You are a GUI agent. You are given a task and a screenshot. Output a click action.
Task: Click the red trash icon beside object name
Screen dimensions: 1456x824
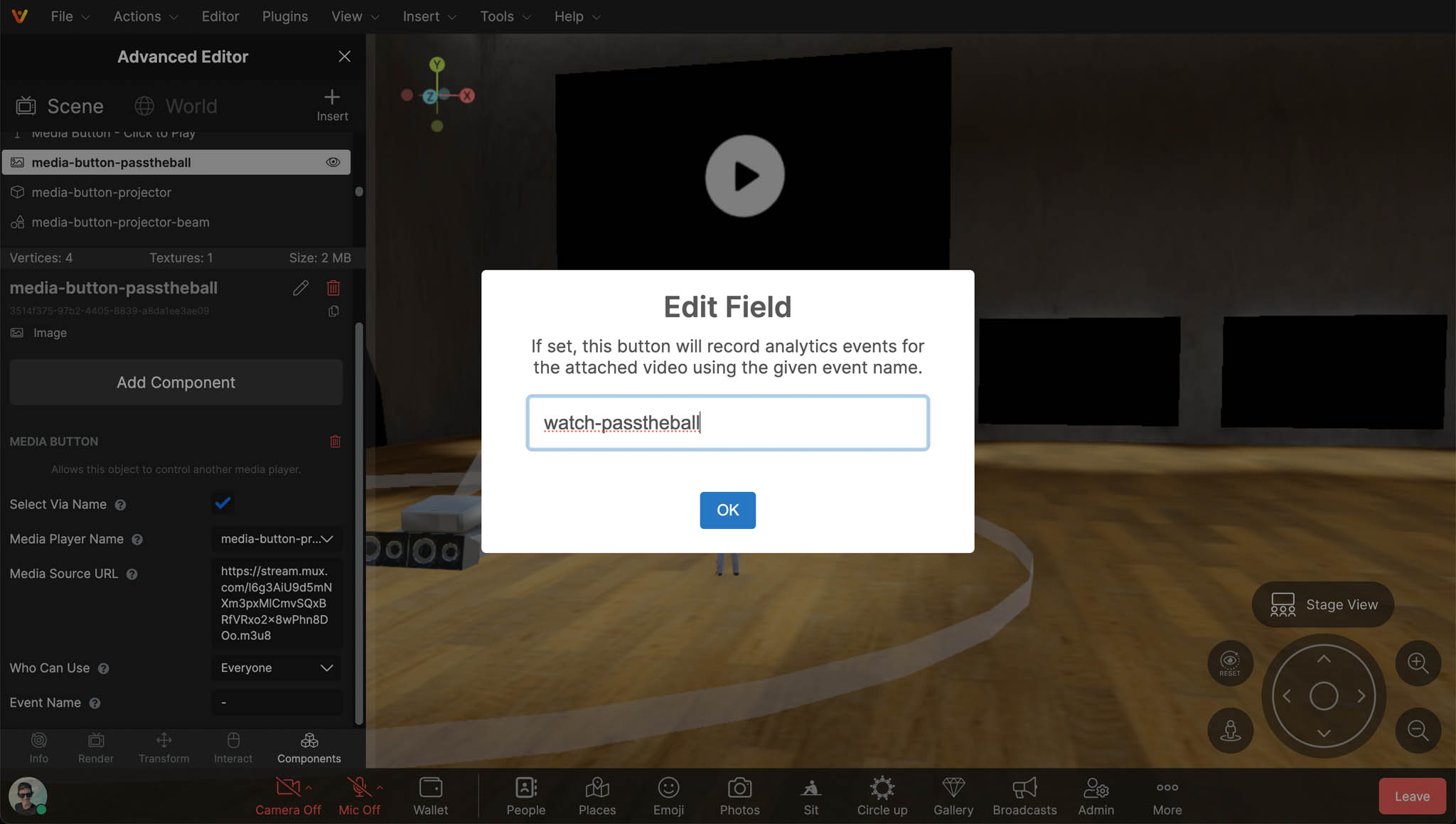[x=333, y=288]
